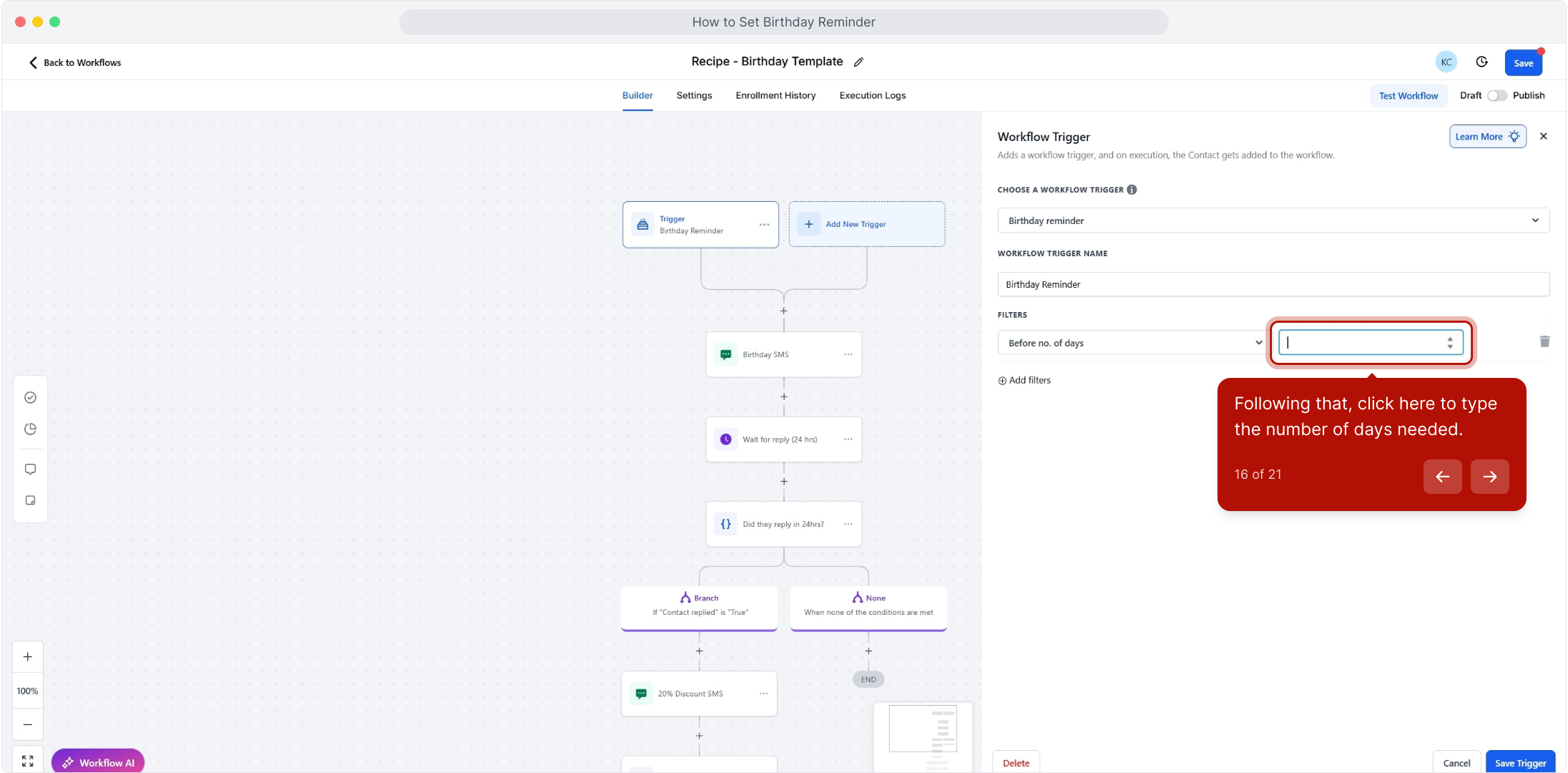
Task: Open the pie chart stats sidebar icon
Action: click(30, 429)
